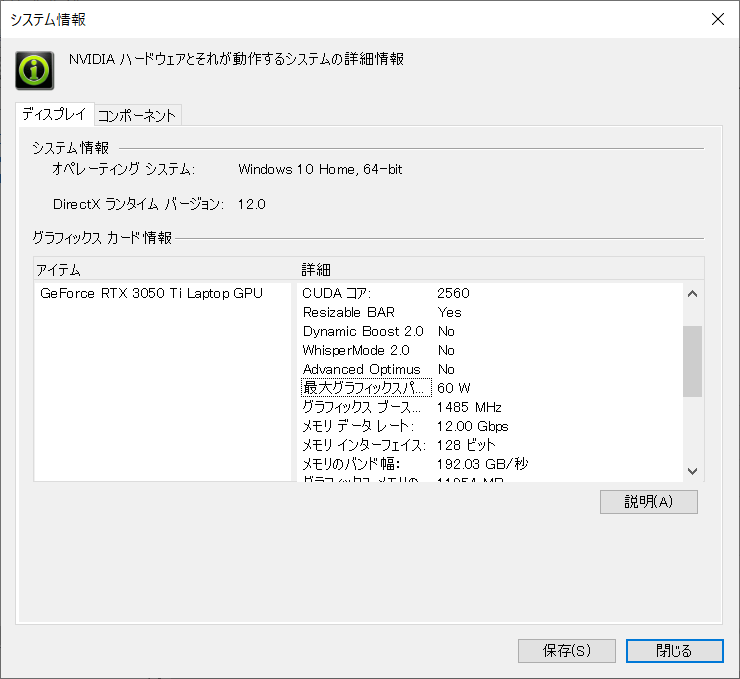The image size is (740, 679).
Task: Click the アイテム column header
Action: [59, 270]
